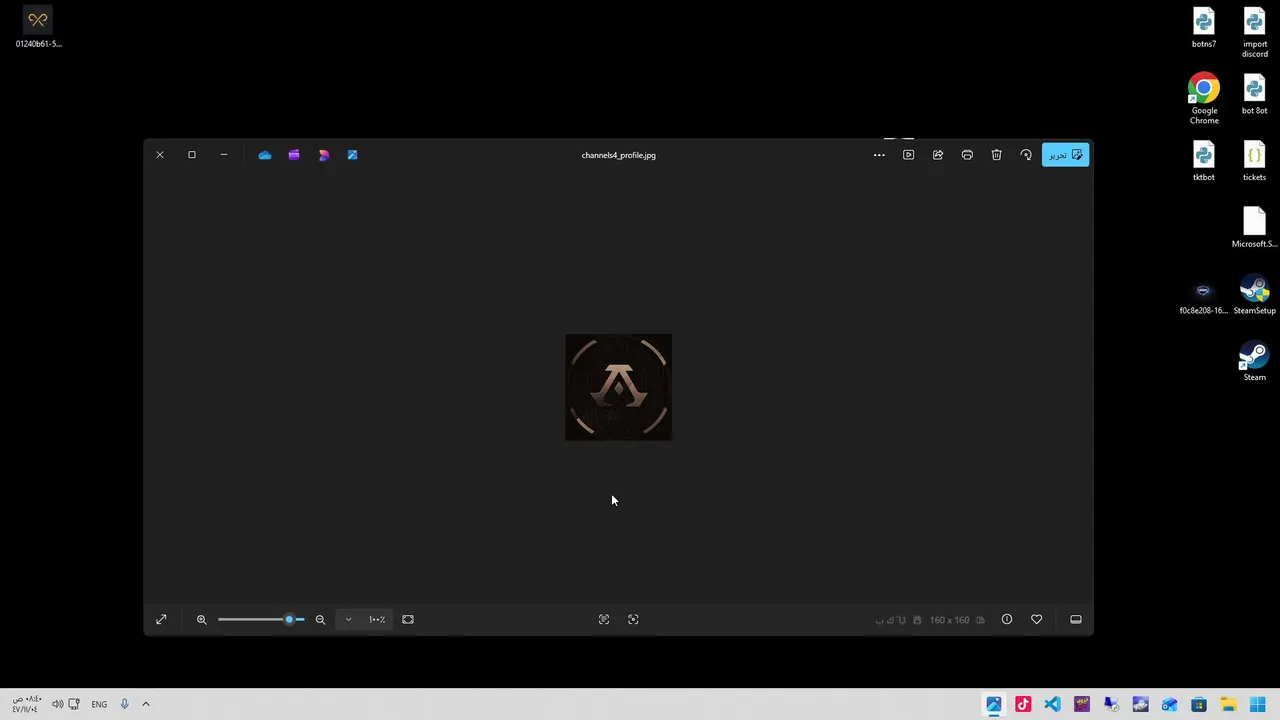The width and height of the screenshot is (1280, 720).
Task: Click the blue image editor app icon
Action: point(352,155)
